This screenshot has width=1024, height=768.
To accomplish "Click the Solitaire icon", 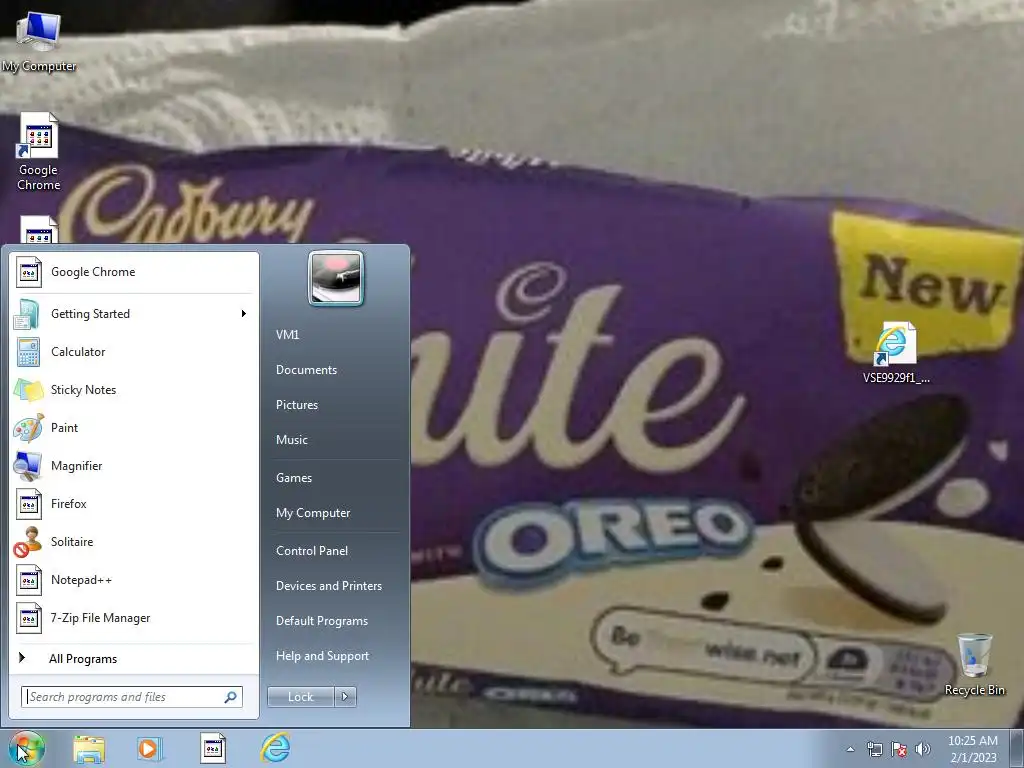I will click(28, 542).
